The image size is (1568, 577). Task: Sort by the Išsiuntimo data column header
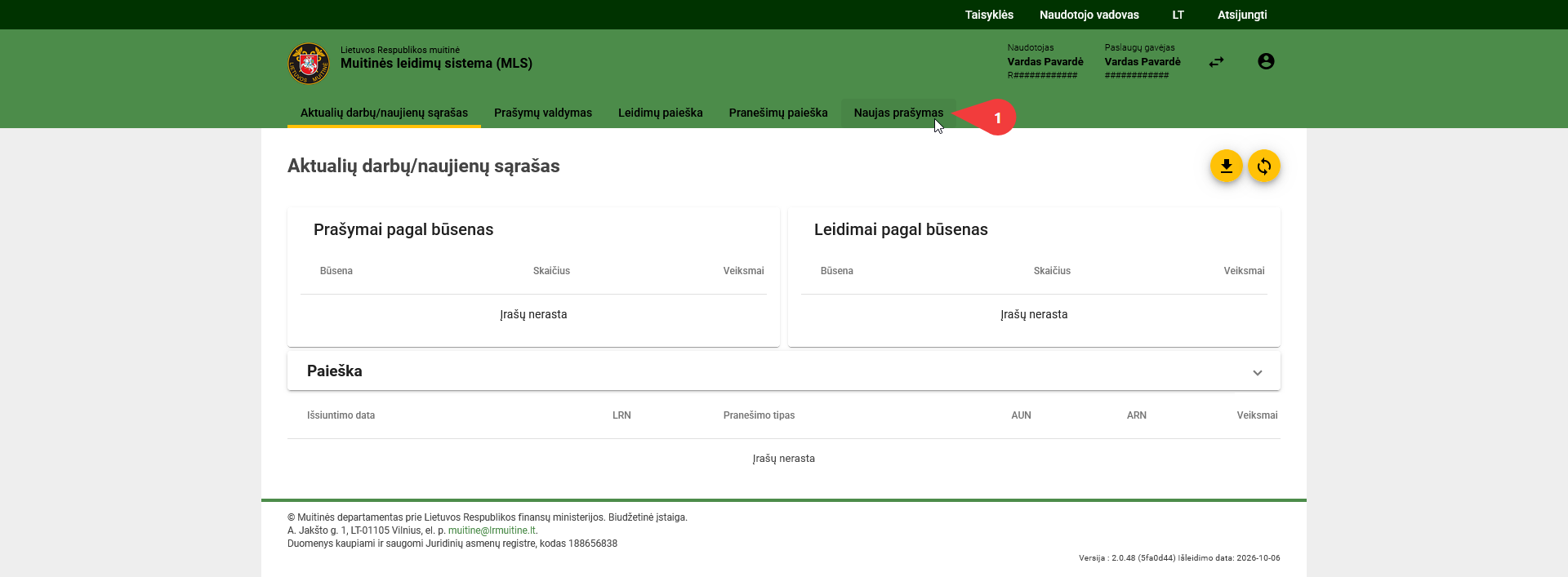341,415
